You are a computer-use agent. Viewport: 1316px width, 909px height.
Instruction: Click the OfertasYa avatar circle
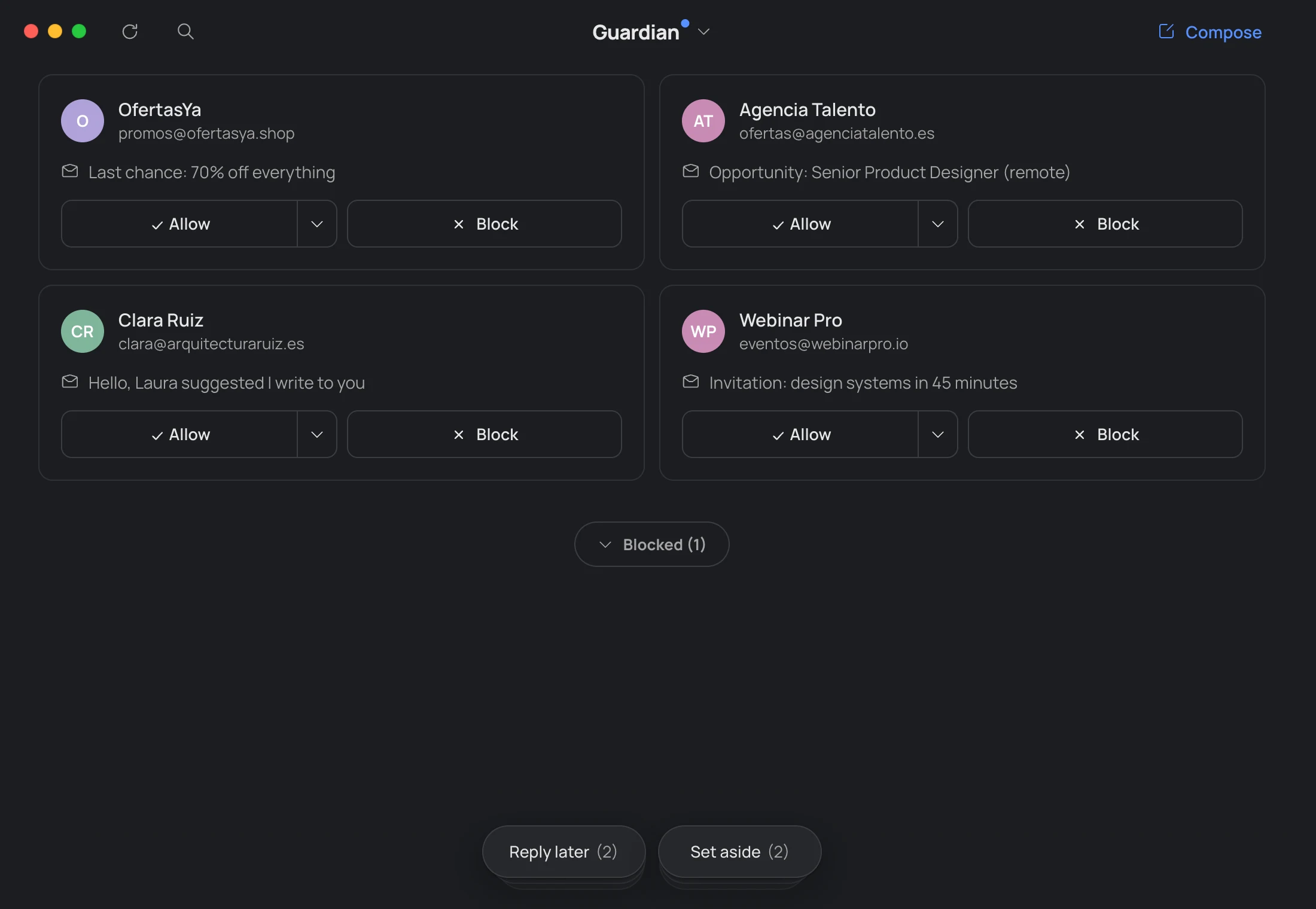click(x=83, y=121)
